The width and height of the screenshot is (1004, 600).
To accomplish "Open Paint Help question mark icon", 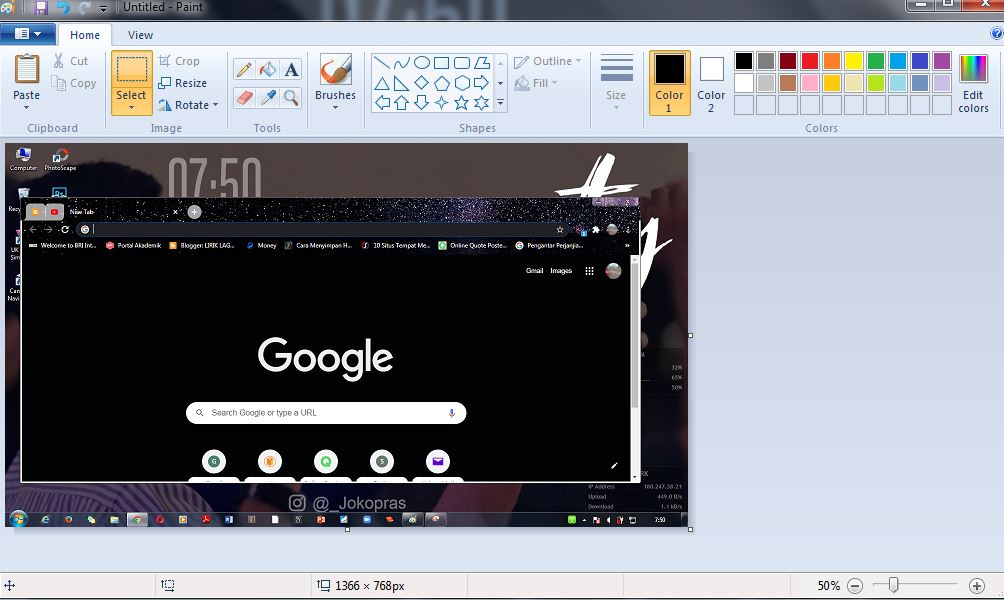I will point(997,33).
